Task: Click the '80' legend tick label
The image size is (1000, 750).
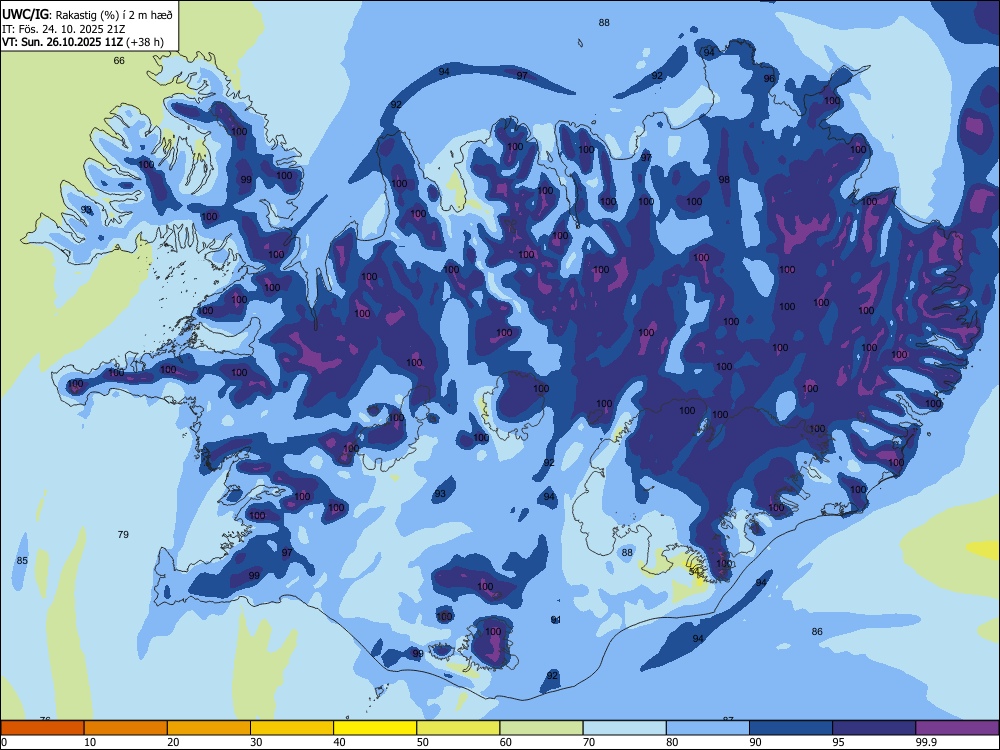Action: pyautogui.click(x=672, y=742)
